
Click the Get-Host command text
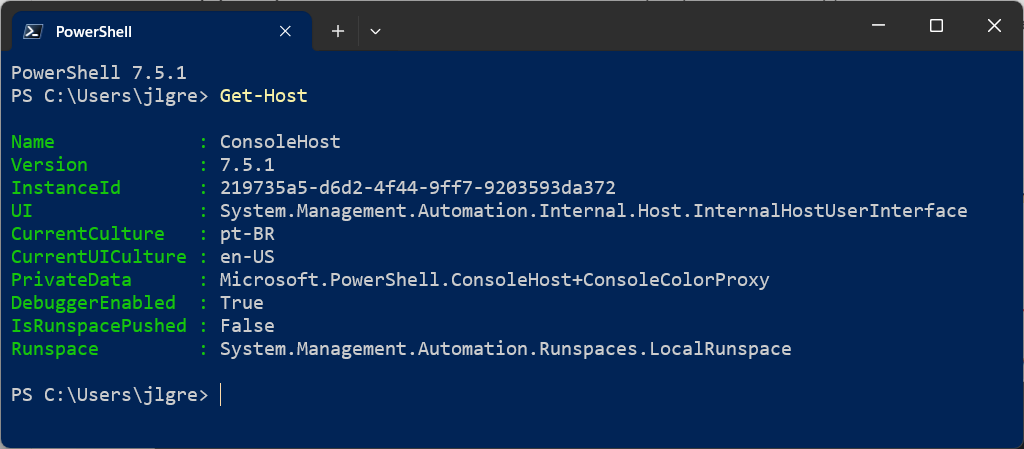click(x=263, y=96)
